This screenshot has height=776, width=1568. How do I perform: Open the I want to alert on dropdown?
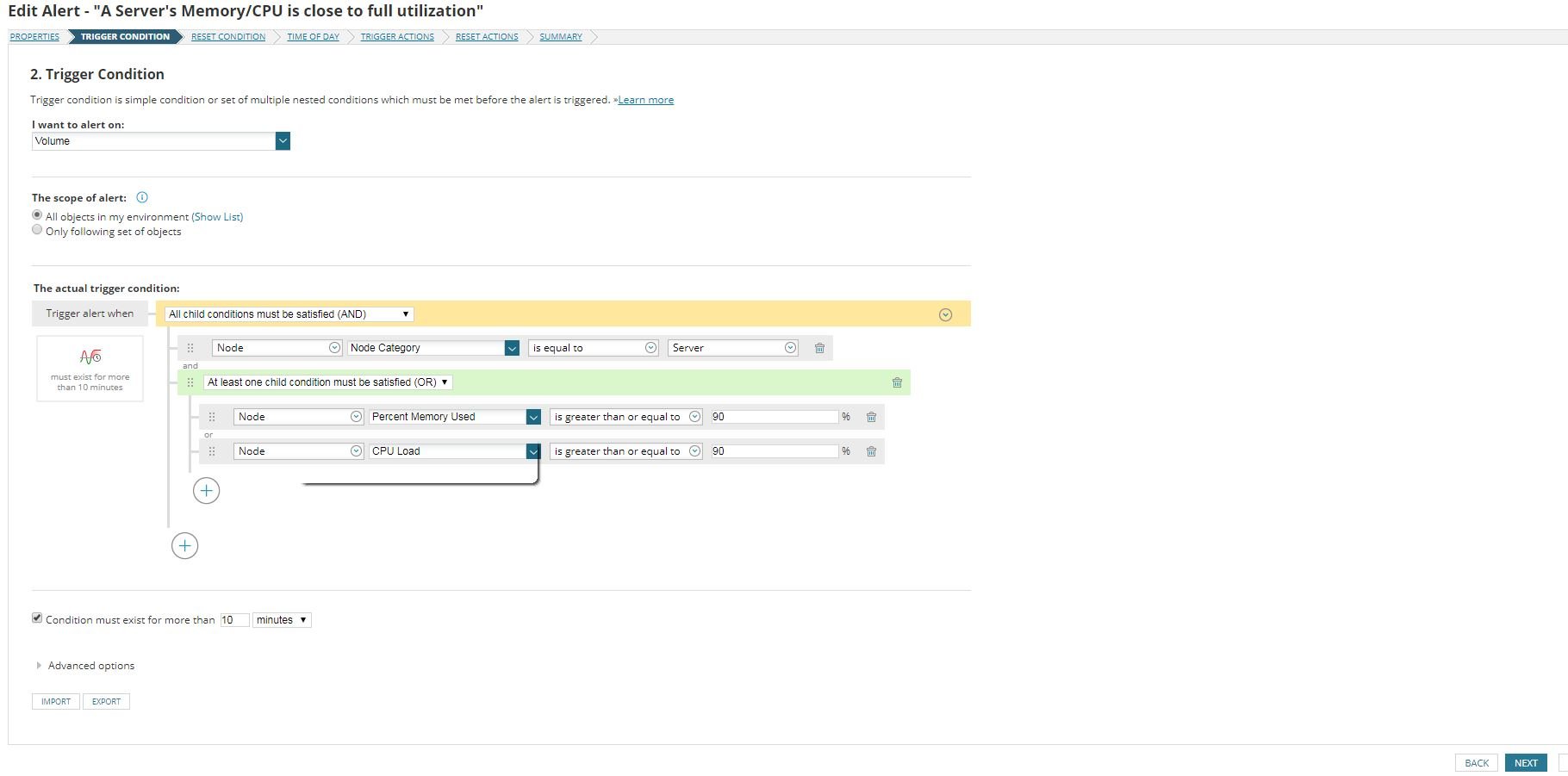coord(283,141)
